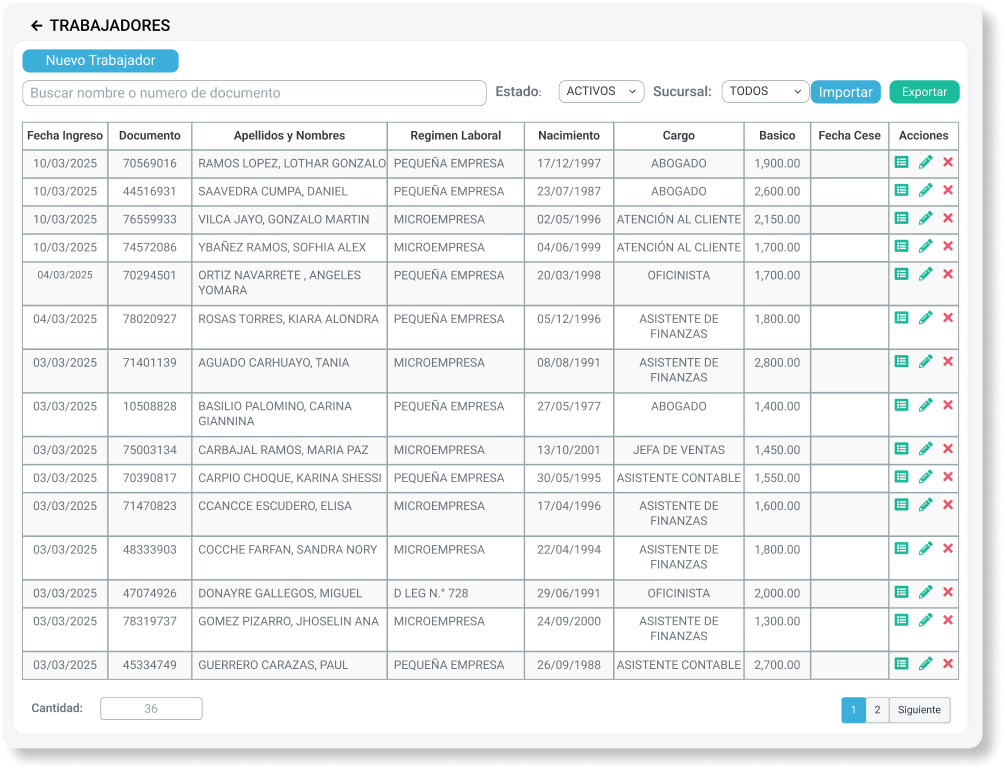Click Siguiente to advance pages
The height and width of the screenshot is (771, 1005).
(x=918, y=710)
